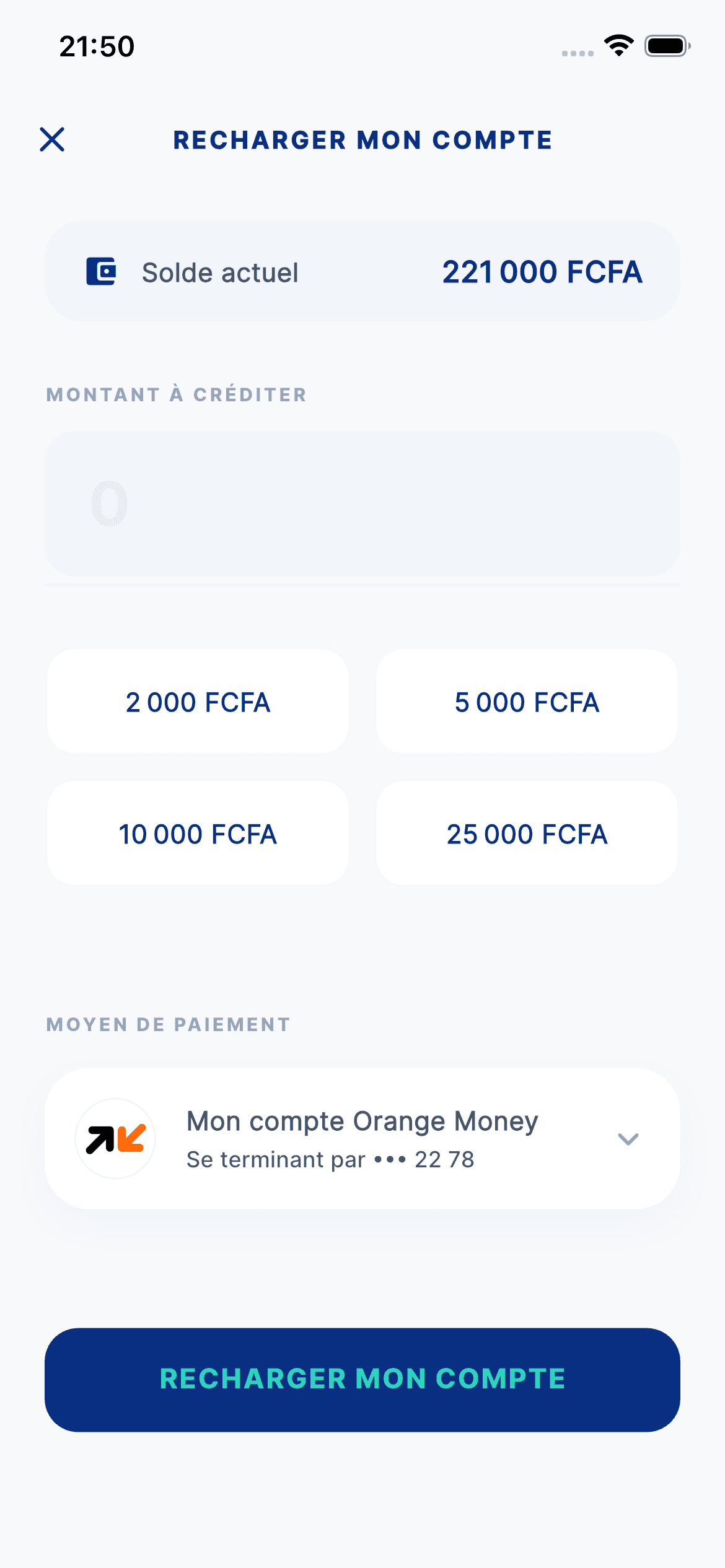The height and width of the screenshot is (1568, 725).
Task: Click the Recharger mon compte page title
Action: 362,140
